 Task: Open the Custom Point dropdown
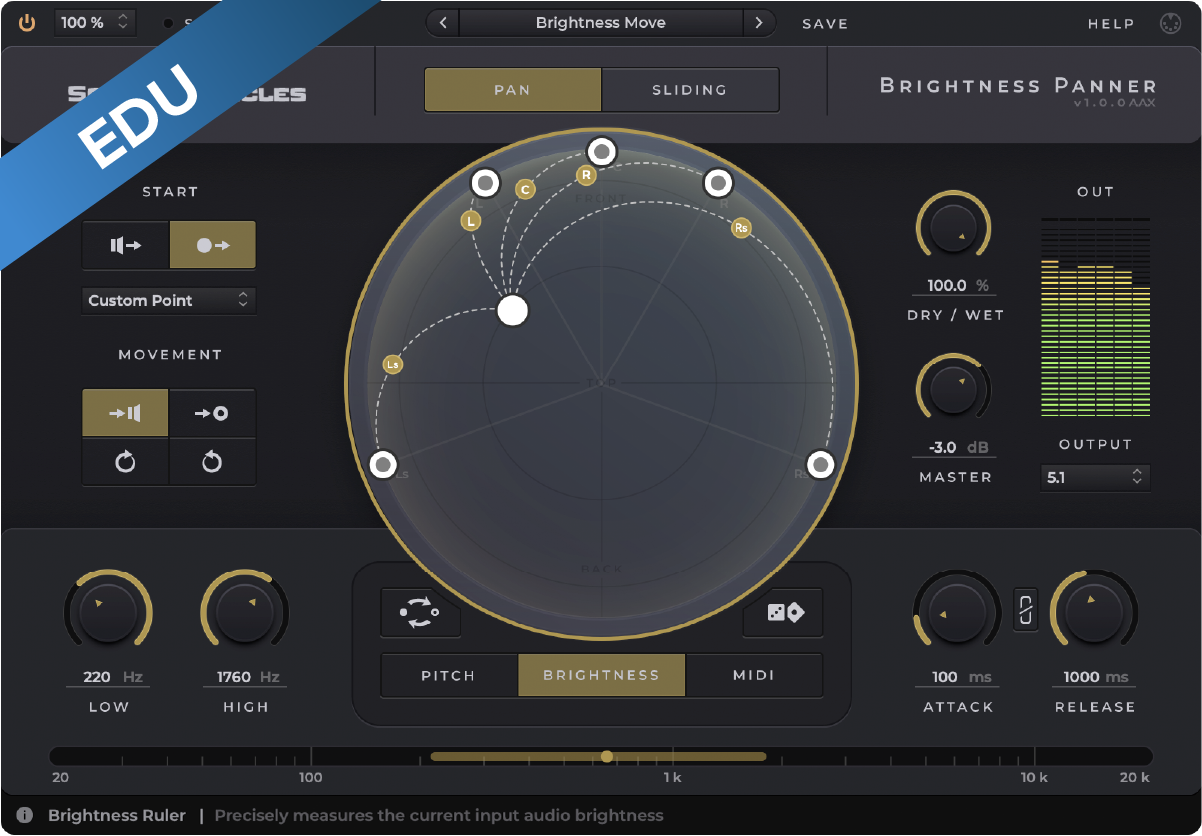[168, 300]
